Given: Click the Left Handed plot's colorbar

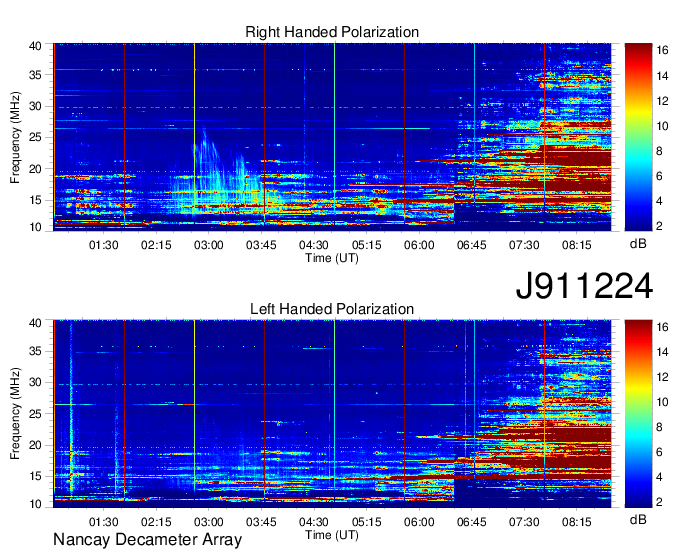Looking at the screenshot, I should [638, 414].
